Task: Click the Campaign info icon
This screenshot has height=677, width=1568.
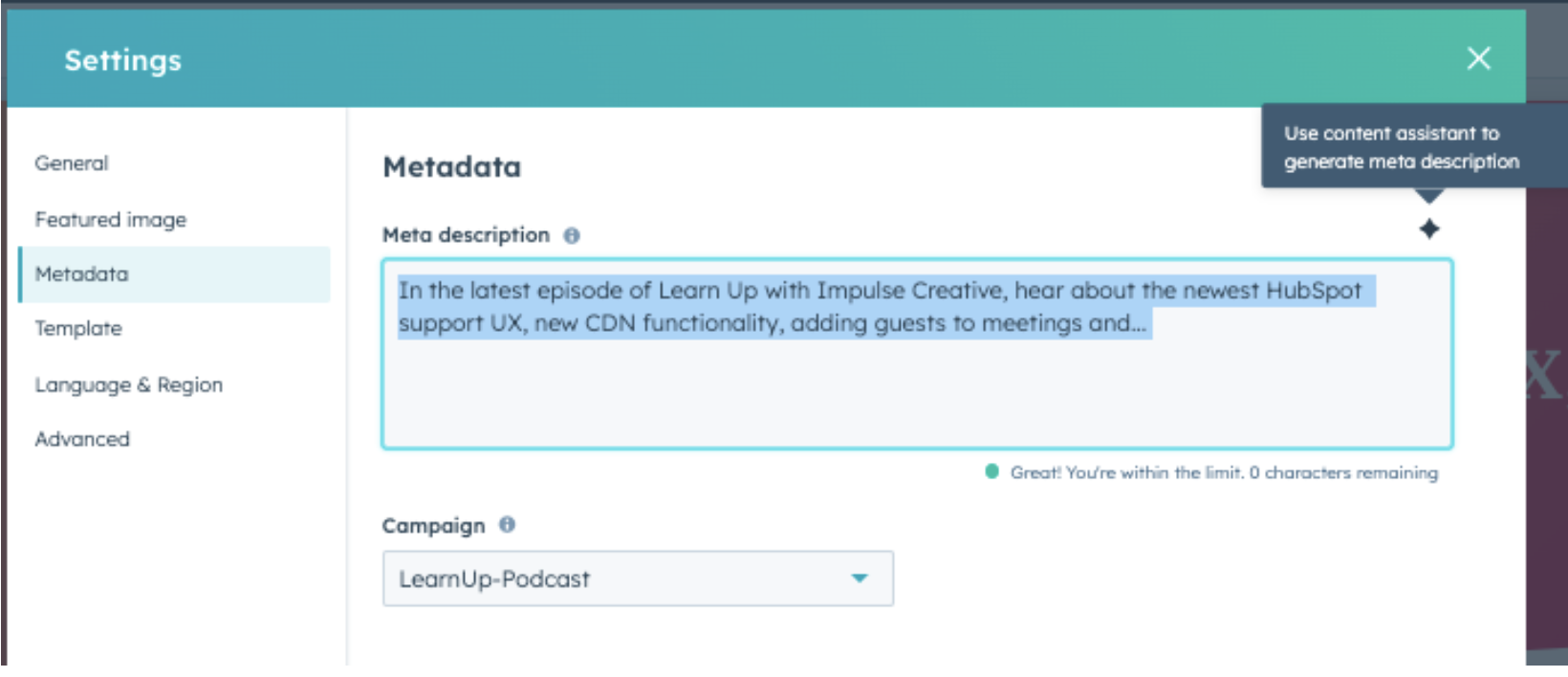Action: point(508,525)
